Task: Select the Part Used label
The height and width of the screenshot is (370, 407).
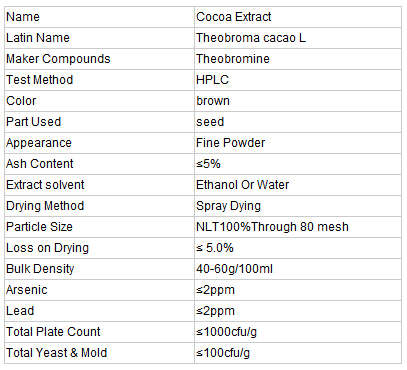Action: (33, 122)
